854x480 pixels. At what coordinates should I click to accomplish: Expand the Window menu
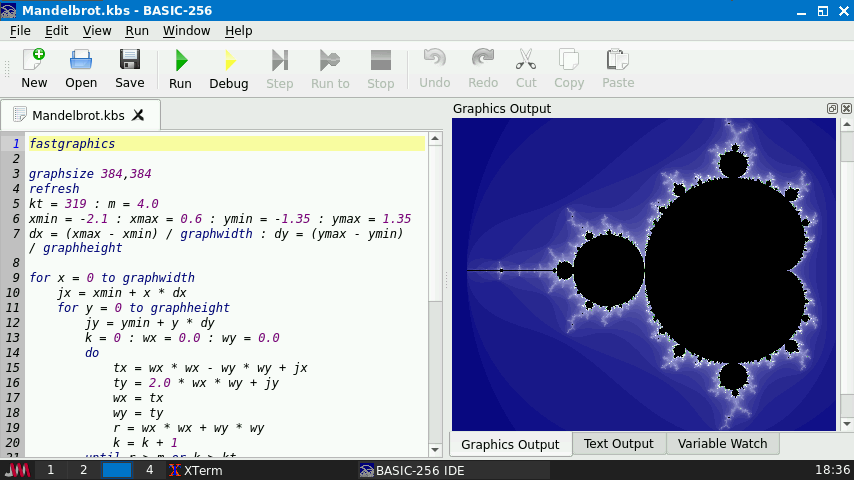[186, 31]
